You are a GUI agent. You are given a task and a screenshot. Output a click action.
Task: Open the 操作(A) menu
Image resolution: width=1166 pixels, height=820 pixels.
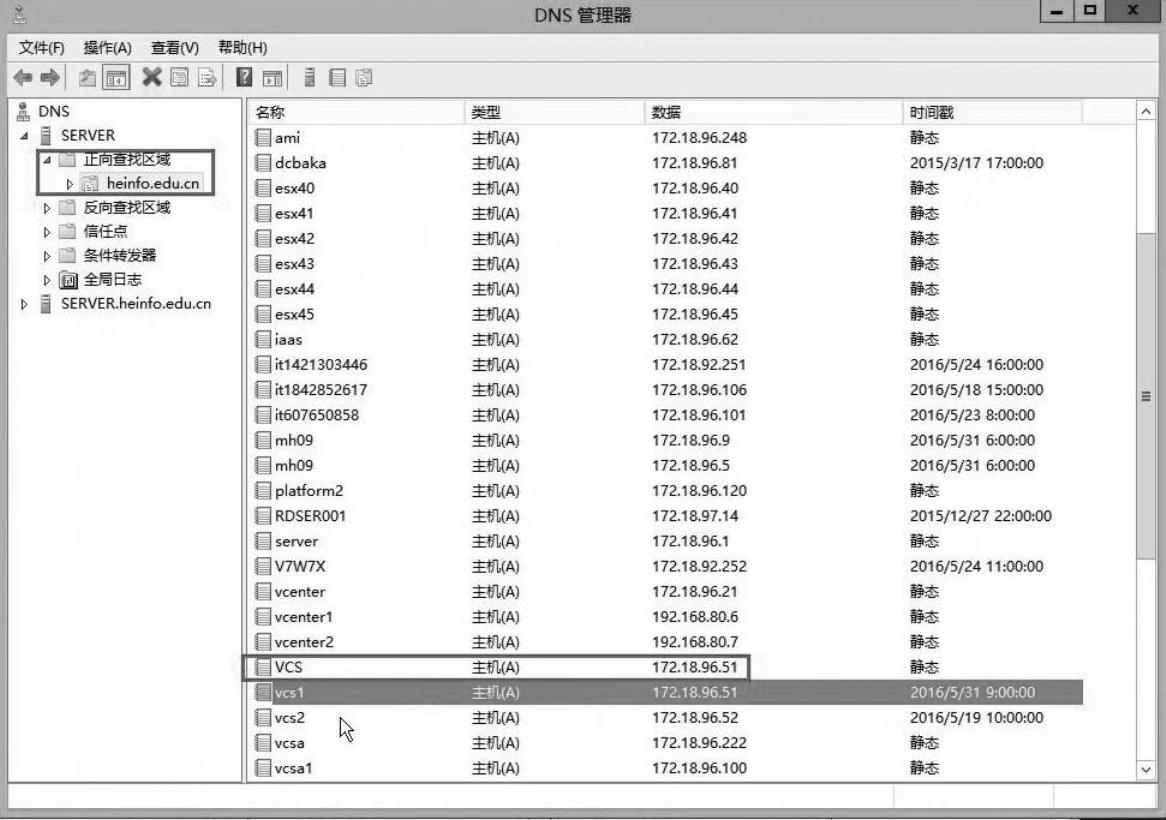(x=108, y=48)
